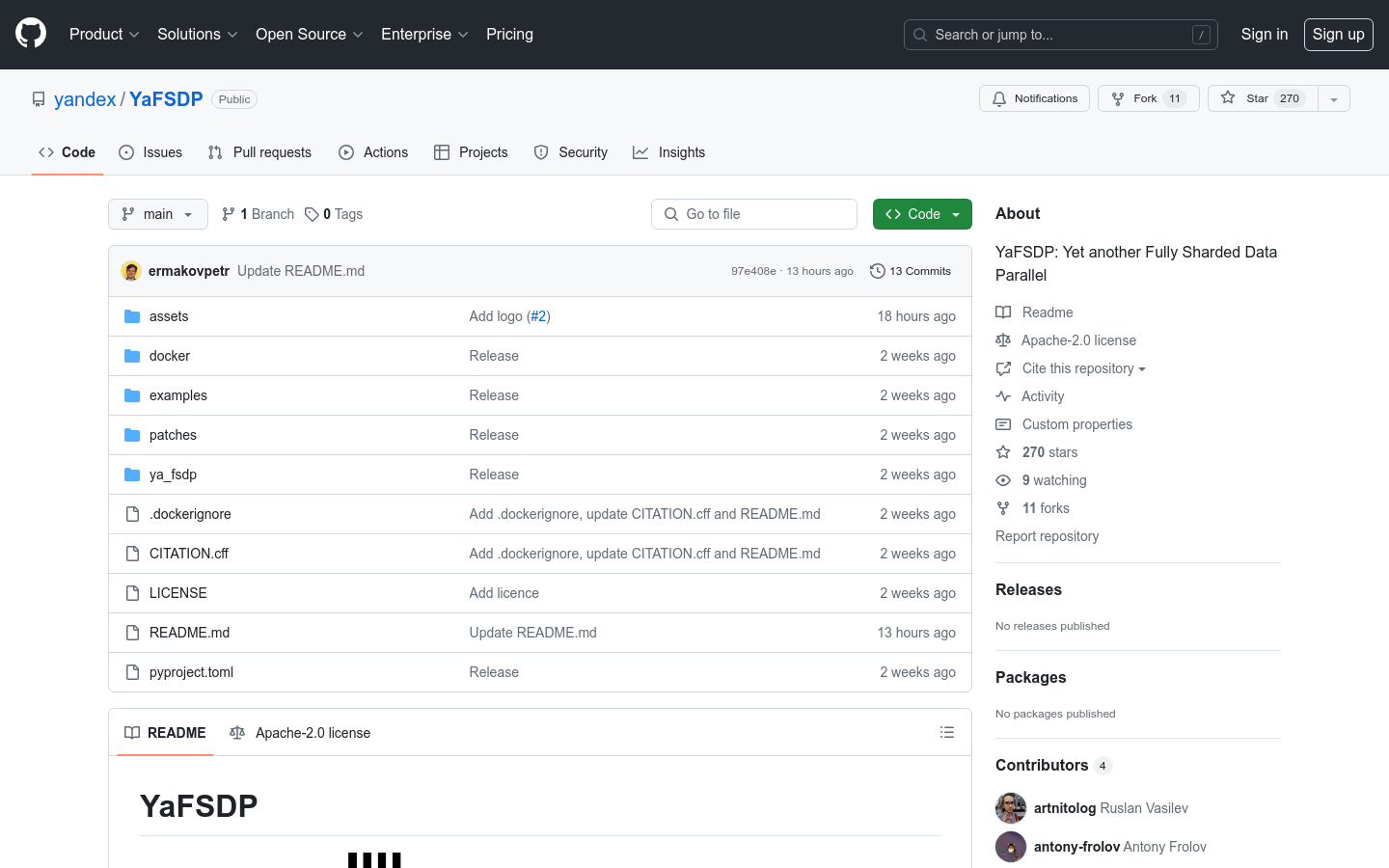Click the artnitolog contributor avatar
Viewport: 1389px width, 868px height.
pos(1011,808)
